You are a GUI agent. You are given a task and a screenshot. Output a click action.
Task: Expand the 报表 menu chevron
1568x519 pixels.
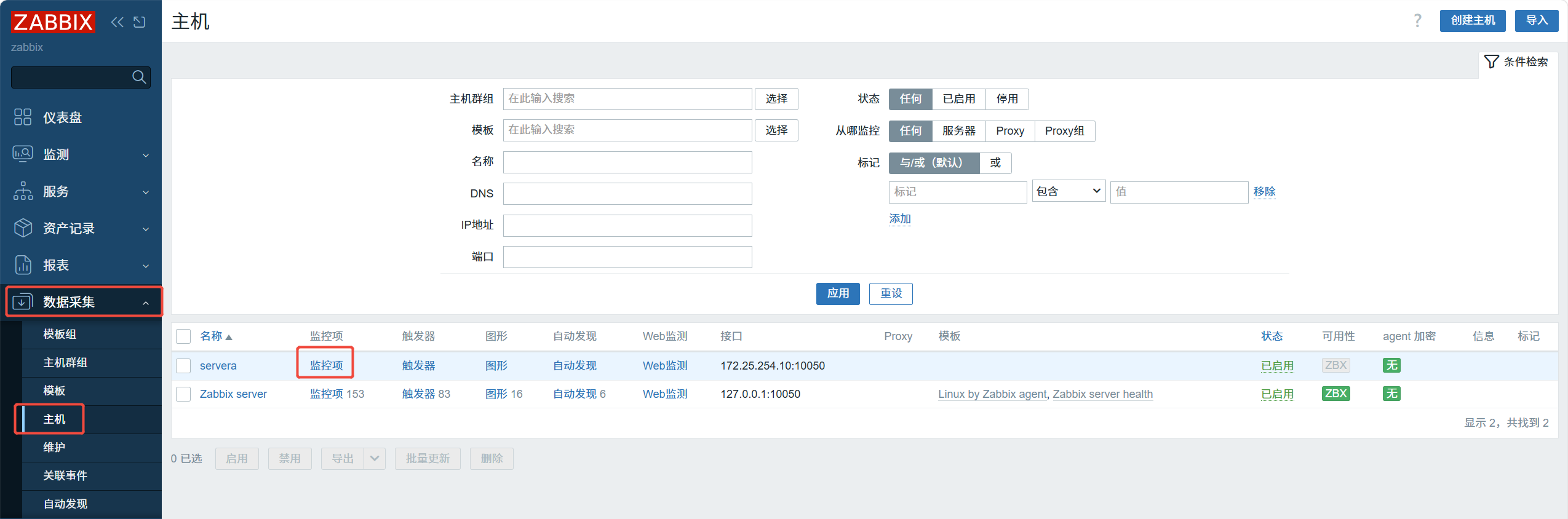[146, 266]
